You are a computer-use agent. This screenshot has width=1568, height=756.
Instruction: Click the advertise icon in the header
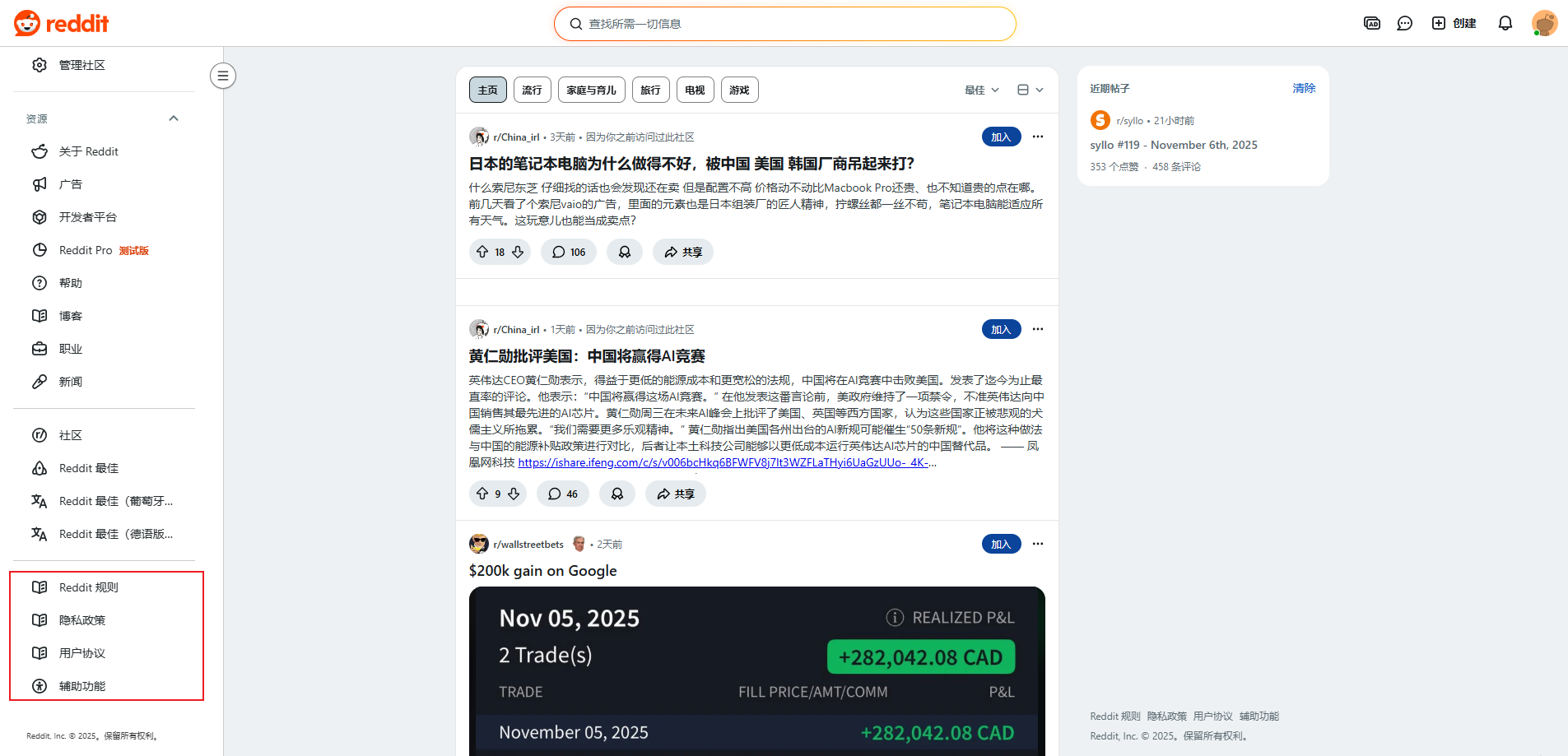(1371, 23)
